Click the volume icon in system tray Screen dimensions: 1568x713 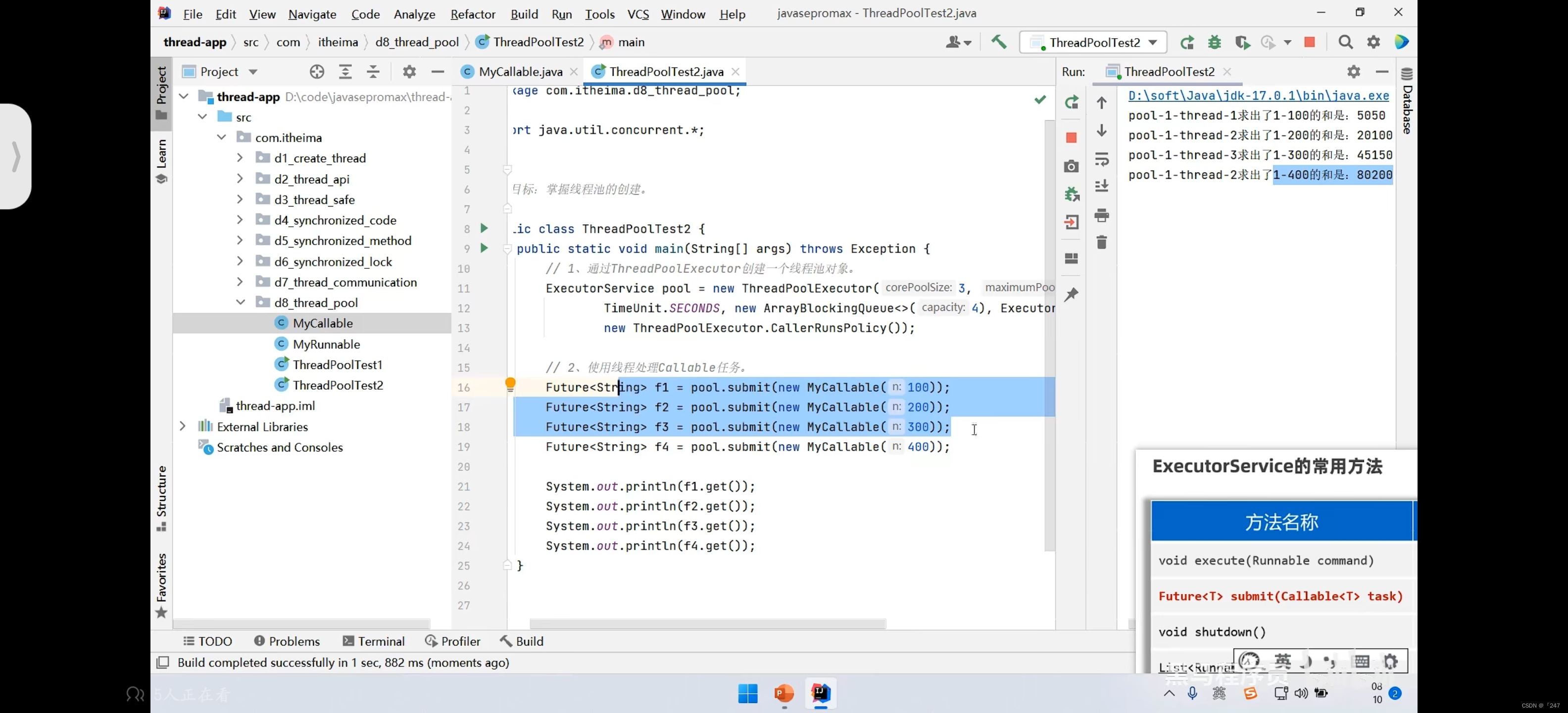click(x=1301, y=694)
